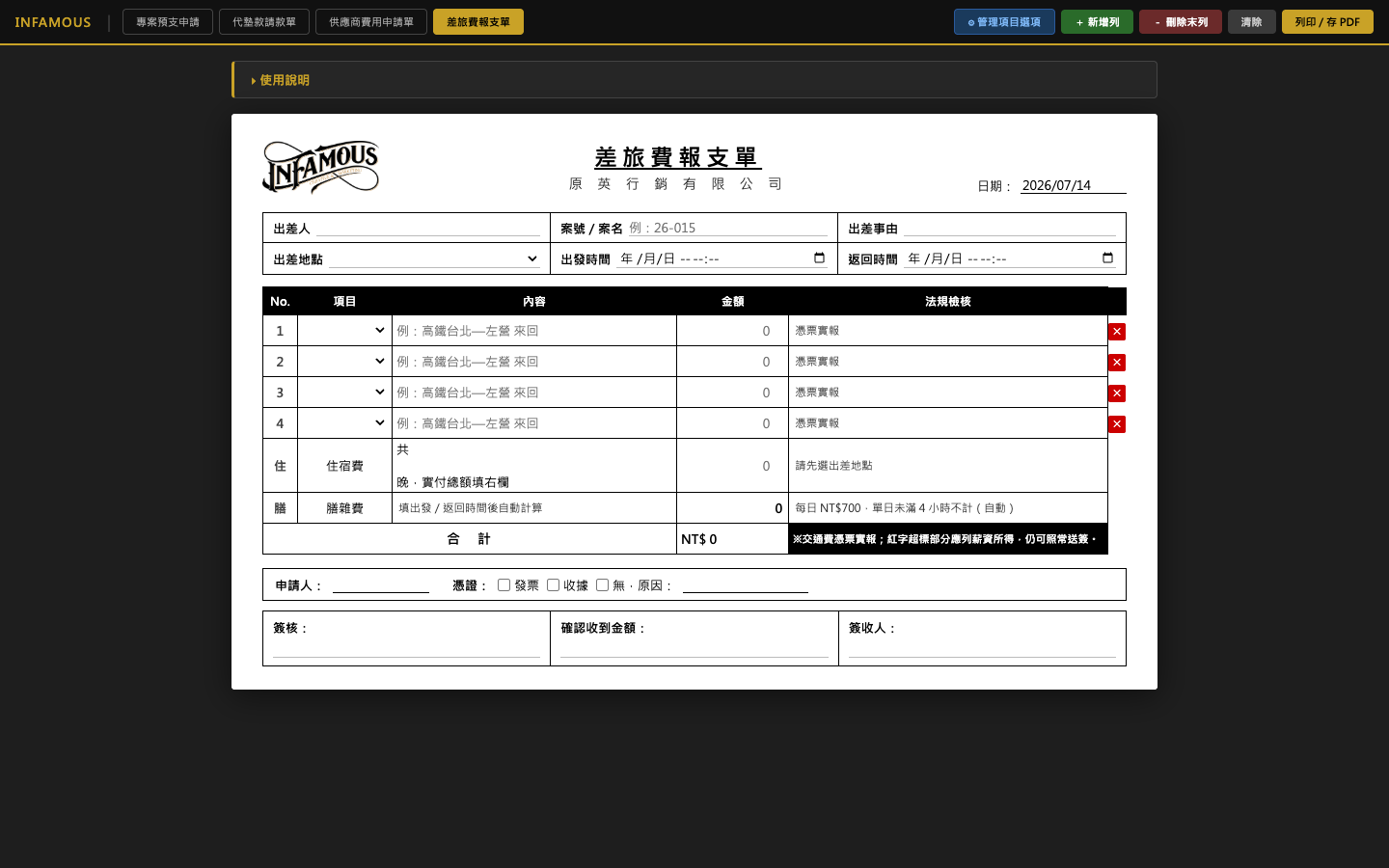Expand the 使用說明 section

point(694,80)
